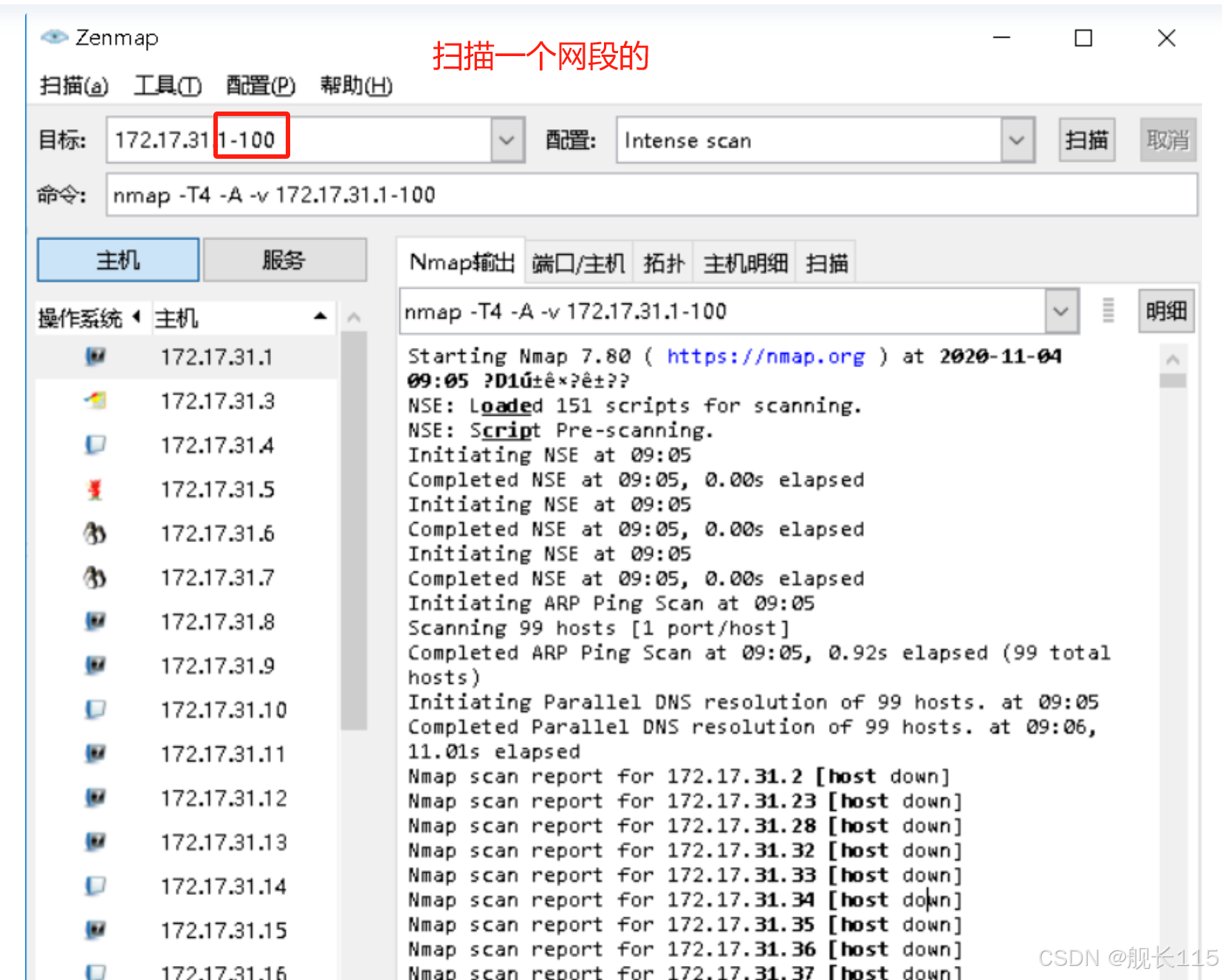Select host row 172.17.31.1

point(187,357)
